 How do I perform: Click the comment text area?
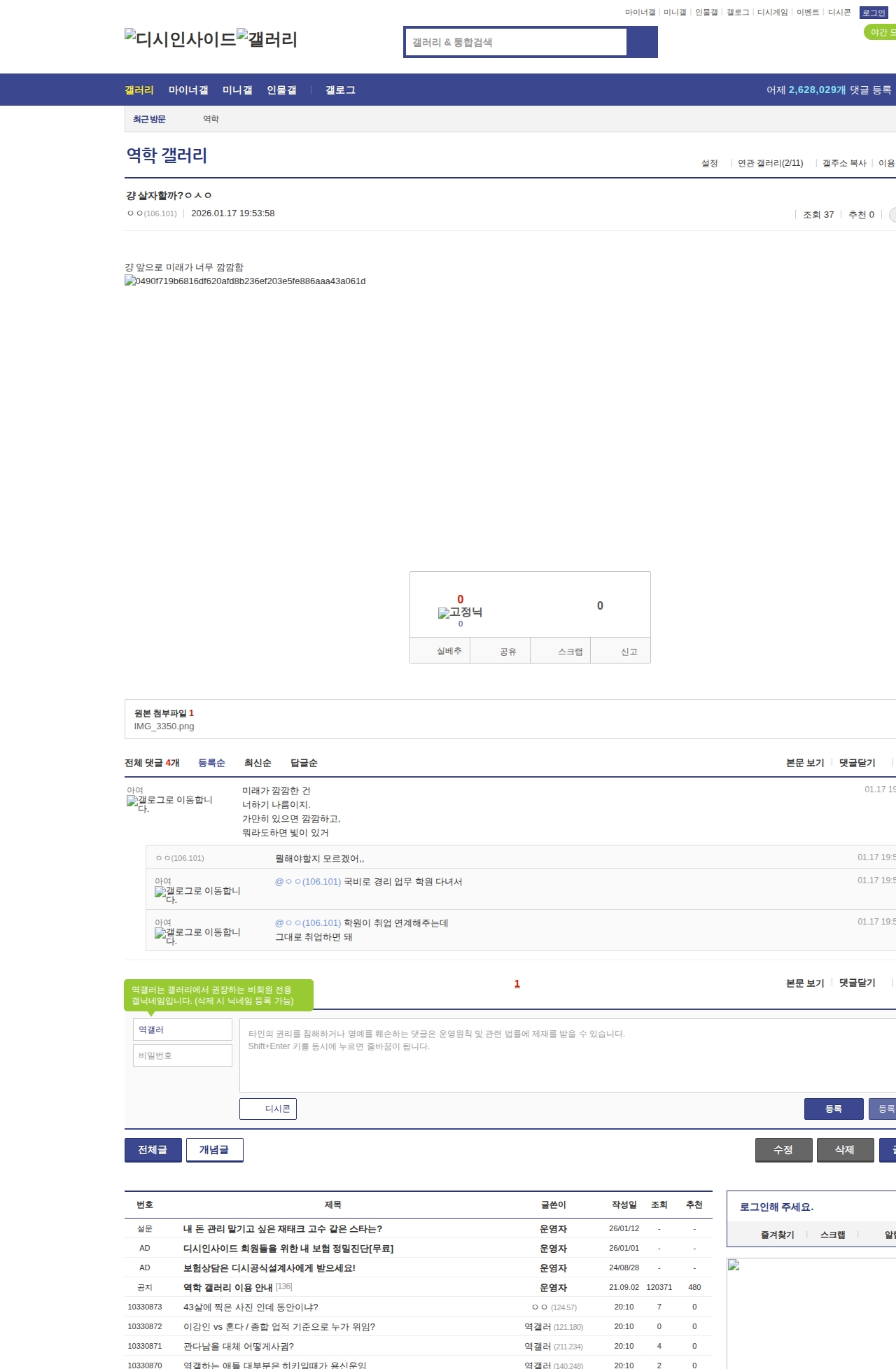(568, 1055)
